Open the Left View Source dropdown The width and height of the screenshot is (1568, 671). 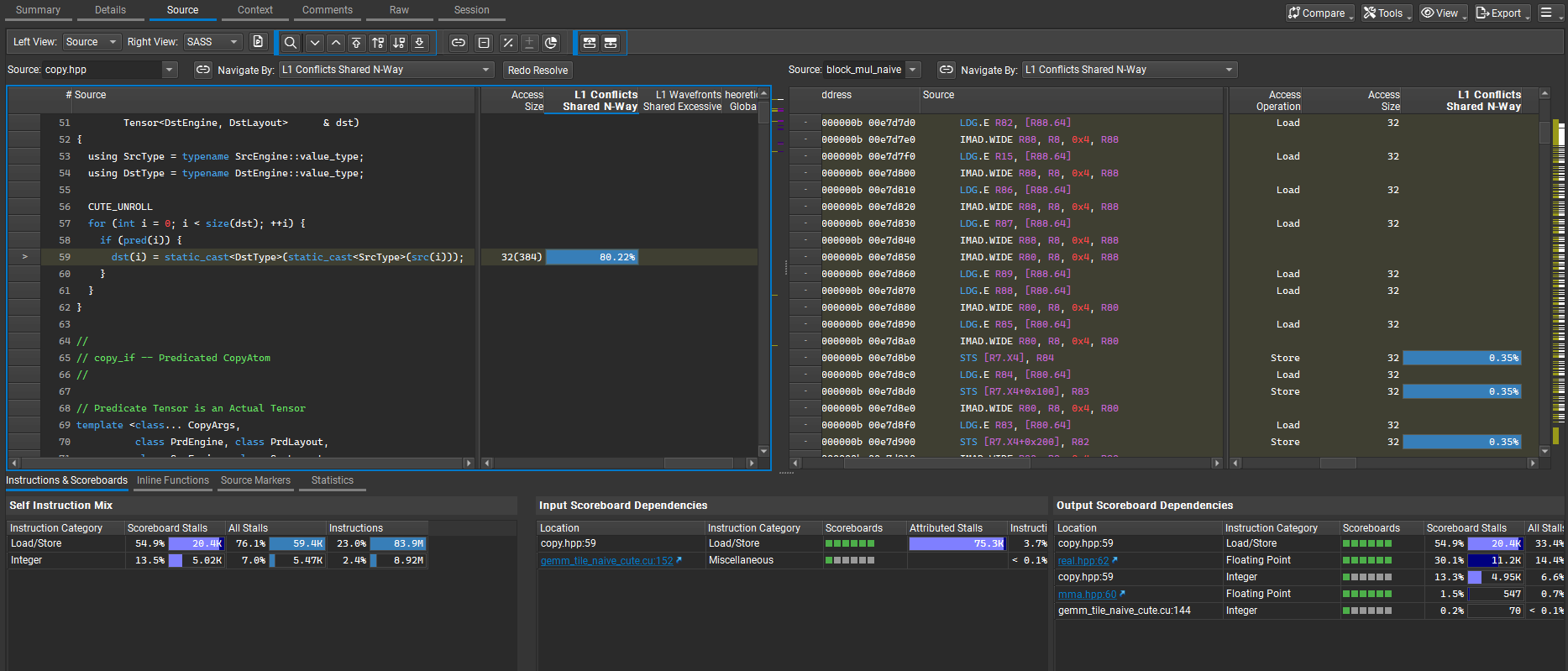(x=91, y=42)
